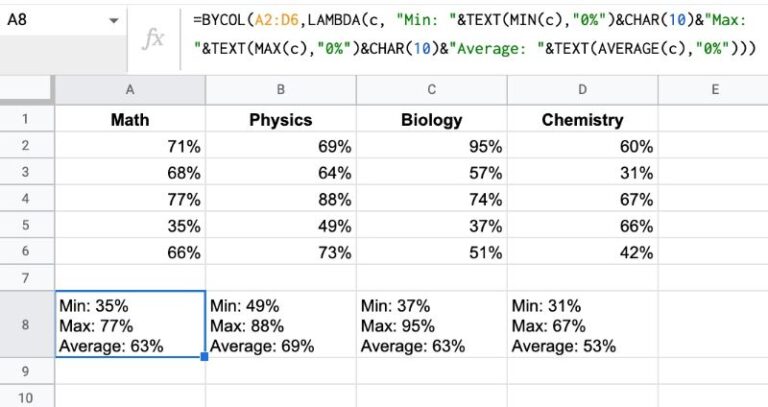Click the Math header cell
This screenshot has height=407, width=768.
130,119
